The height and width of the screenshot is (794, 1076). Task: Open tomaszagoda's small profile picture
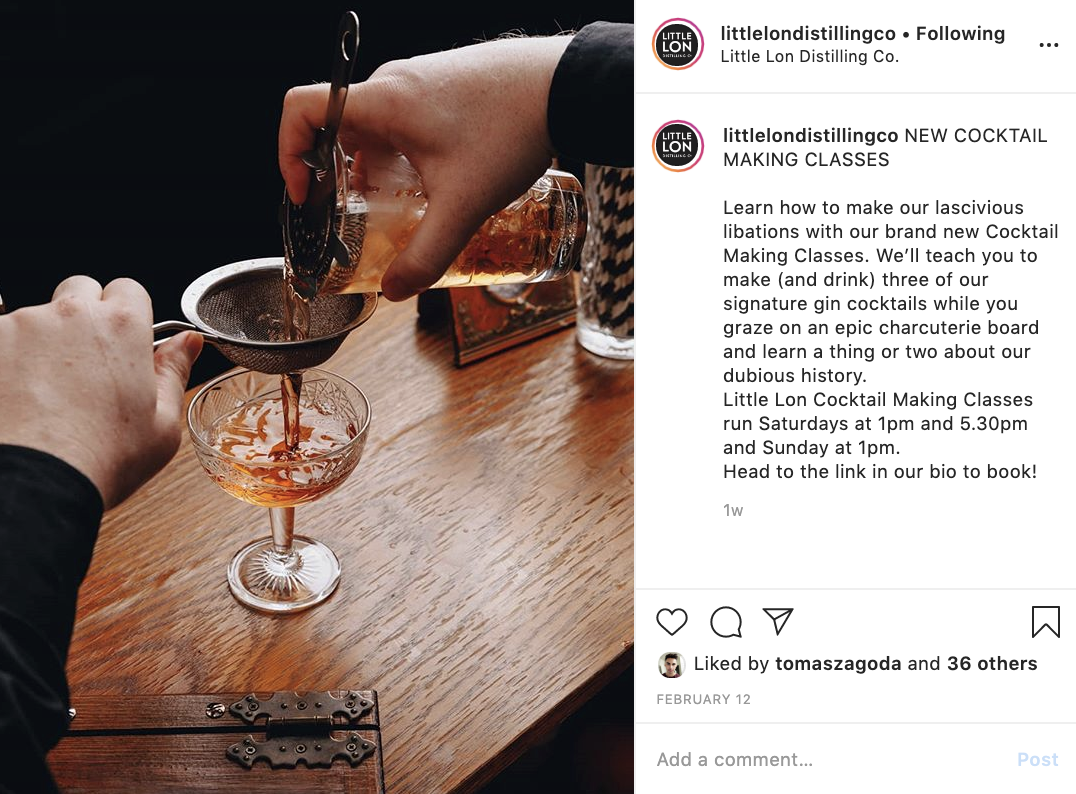[671, 664]
